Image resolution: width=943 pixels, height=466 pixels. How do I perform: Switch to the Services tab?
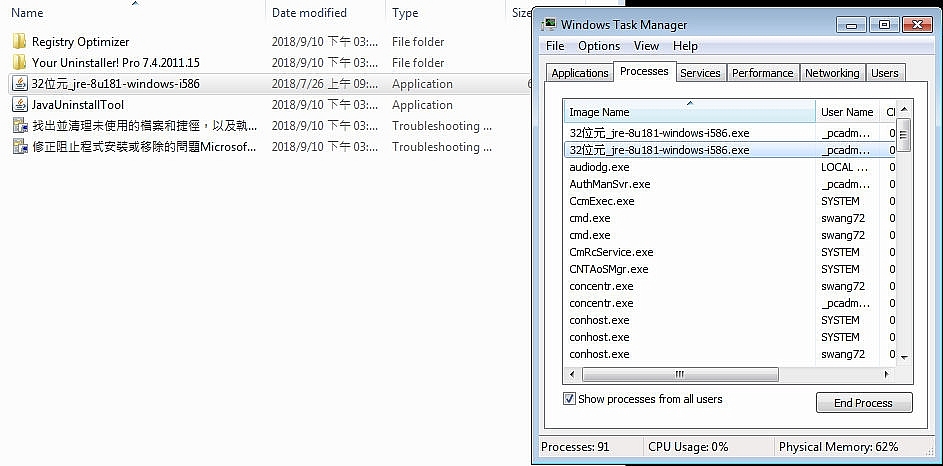(x=700, y=73)
